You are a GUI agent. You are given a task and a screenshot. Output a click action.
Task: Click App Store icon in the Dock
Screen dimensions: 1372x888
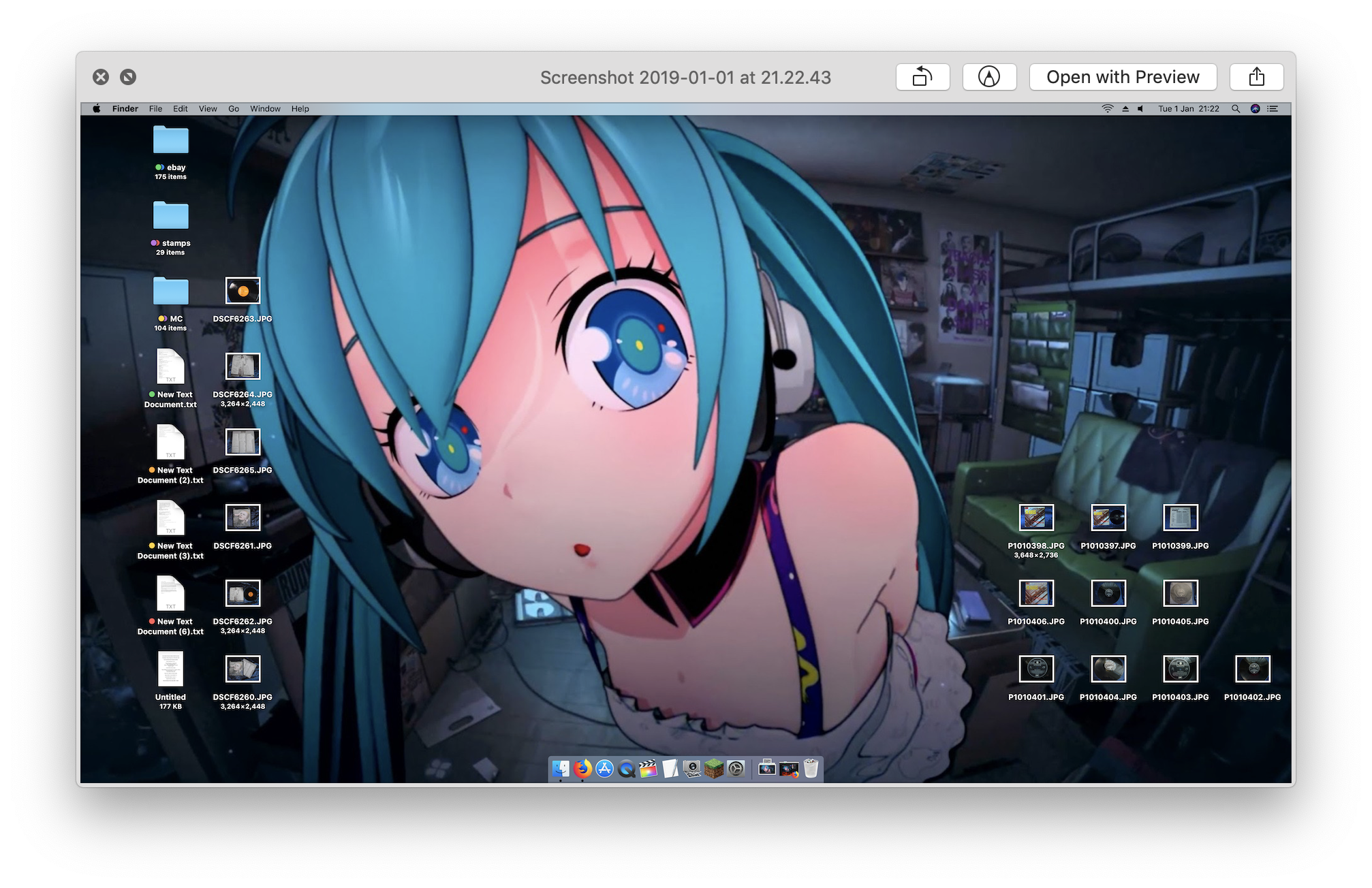tap(604, 769)
